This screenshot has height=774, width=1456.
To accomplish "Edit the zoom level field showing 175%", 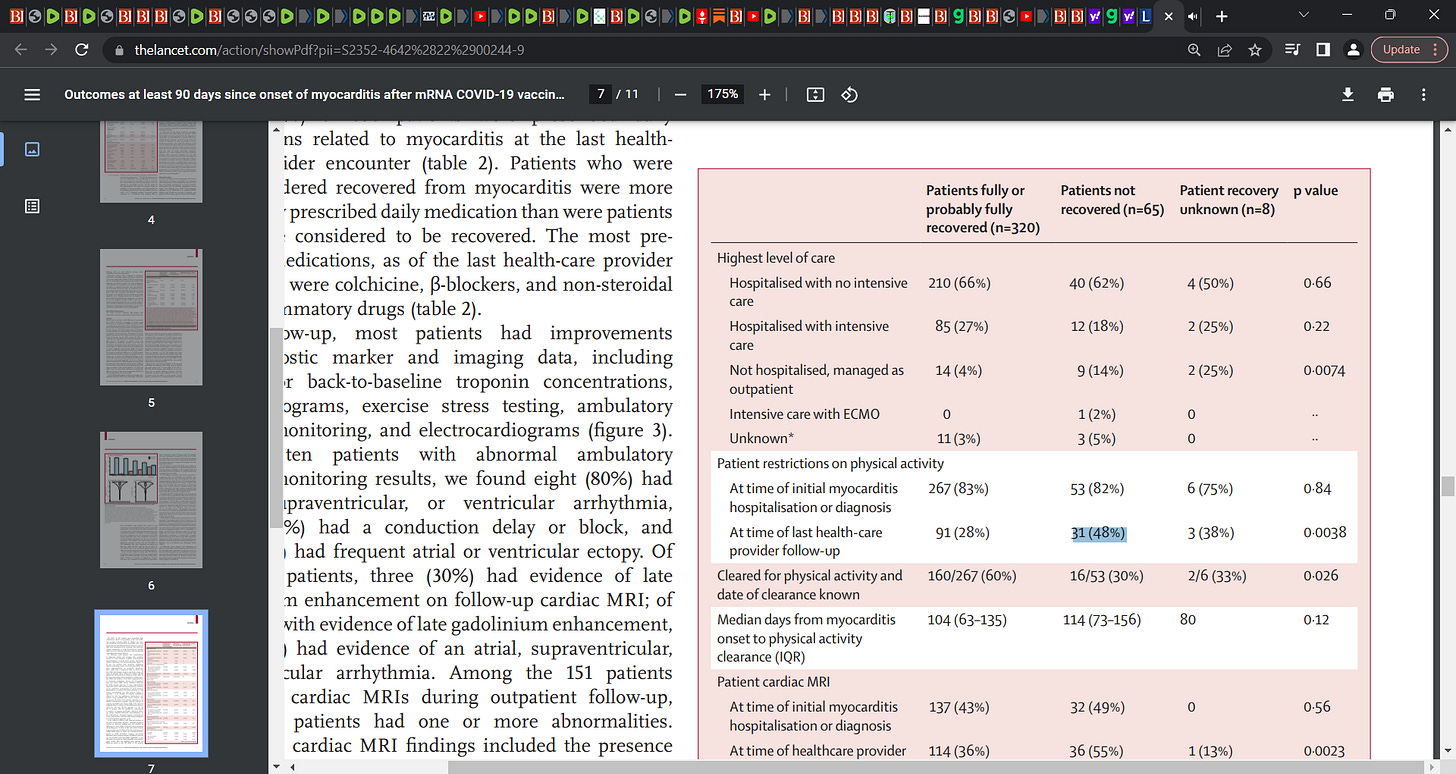I will [x=723, y=94].
